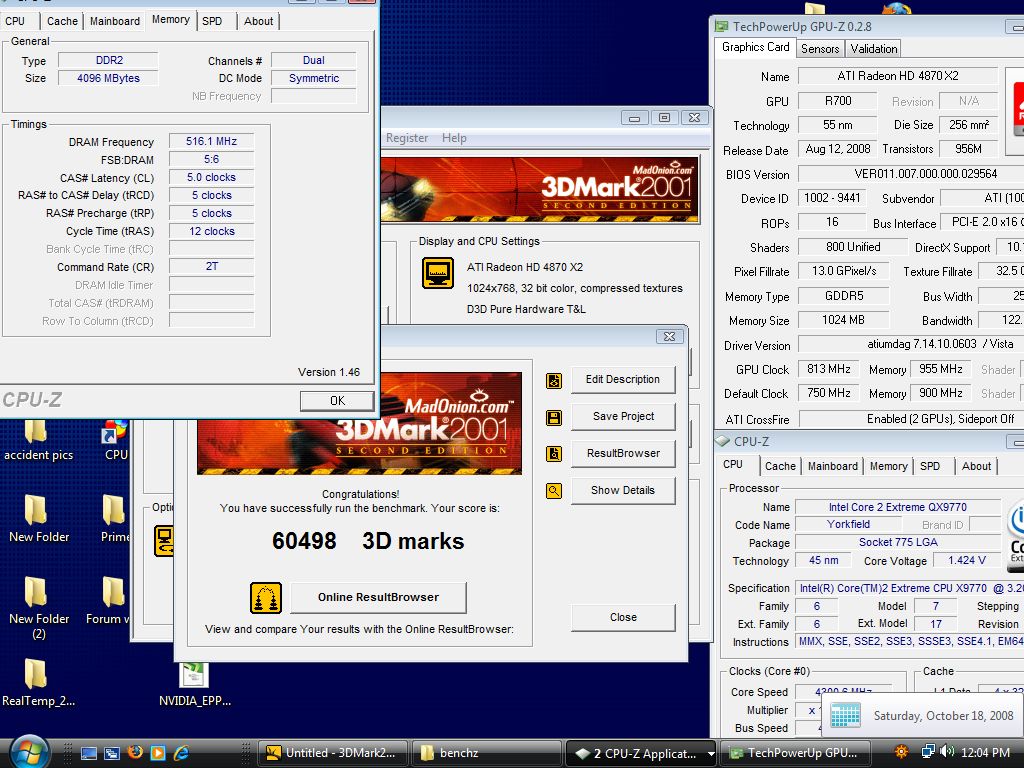Open the Prime desktop folder

point(115,519)
